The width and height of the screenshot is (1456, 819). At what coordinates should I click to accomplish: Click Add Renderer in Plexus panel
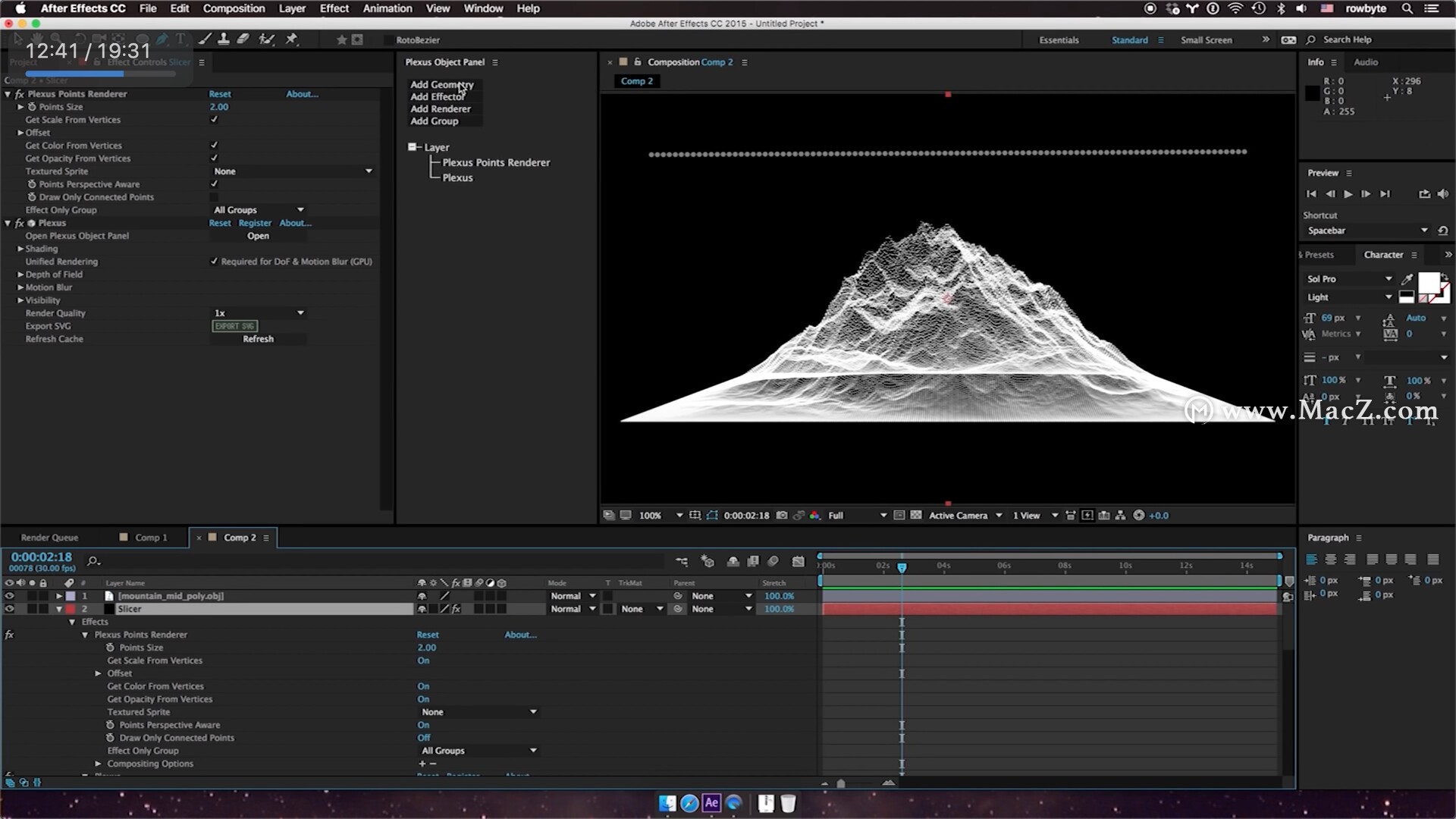coord(441,109)
